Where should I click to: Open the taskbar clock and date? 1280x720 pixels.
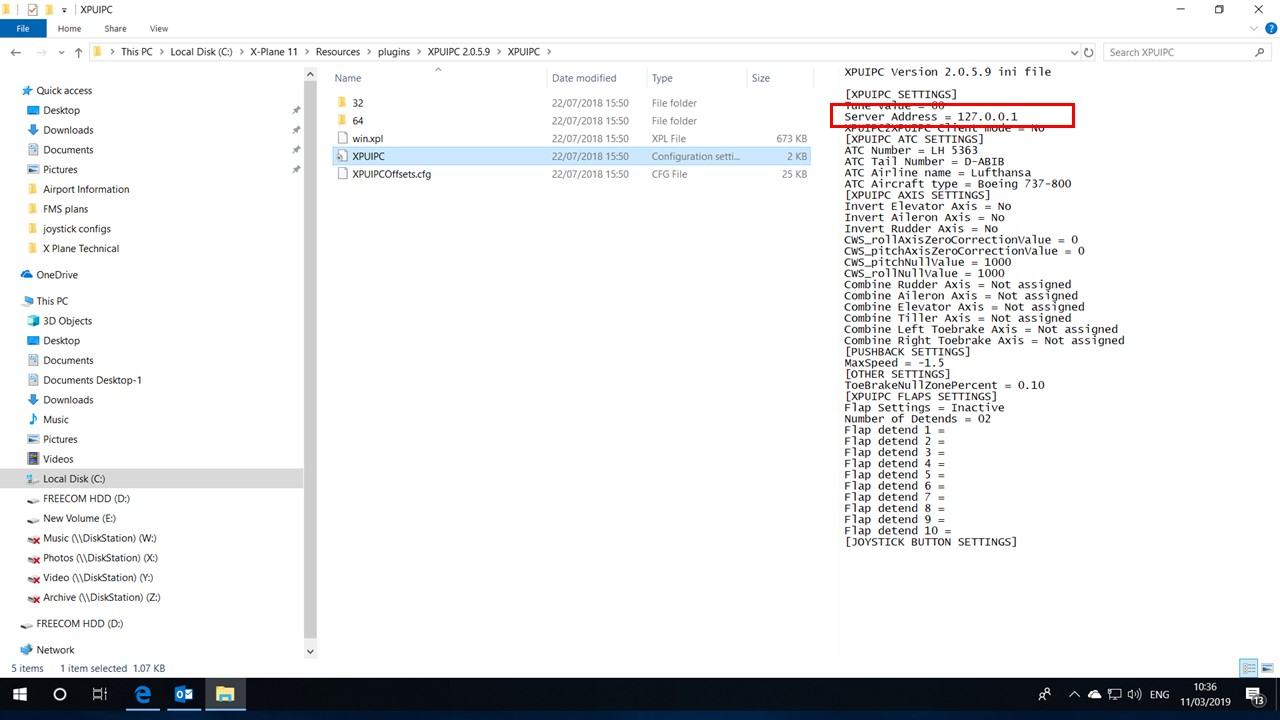pos(1204,694)
